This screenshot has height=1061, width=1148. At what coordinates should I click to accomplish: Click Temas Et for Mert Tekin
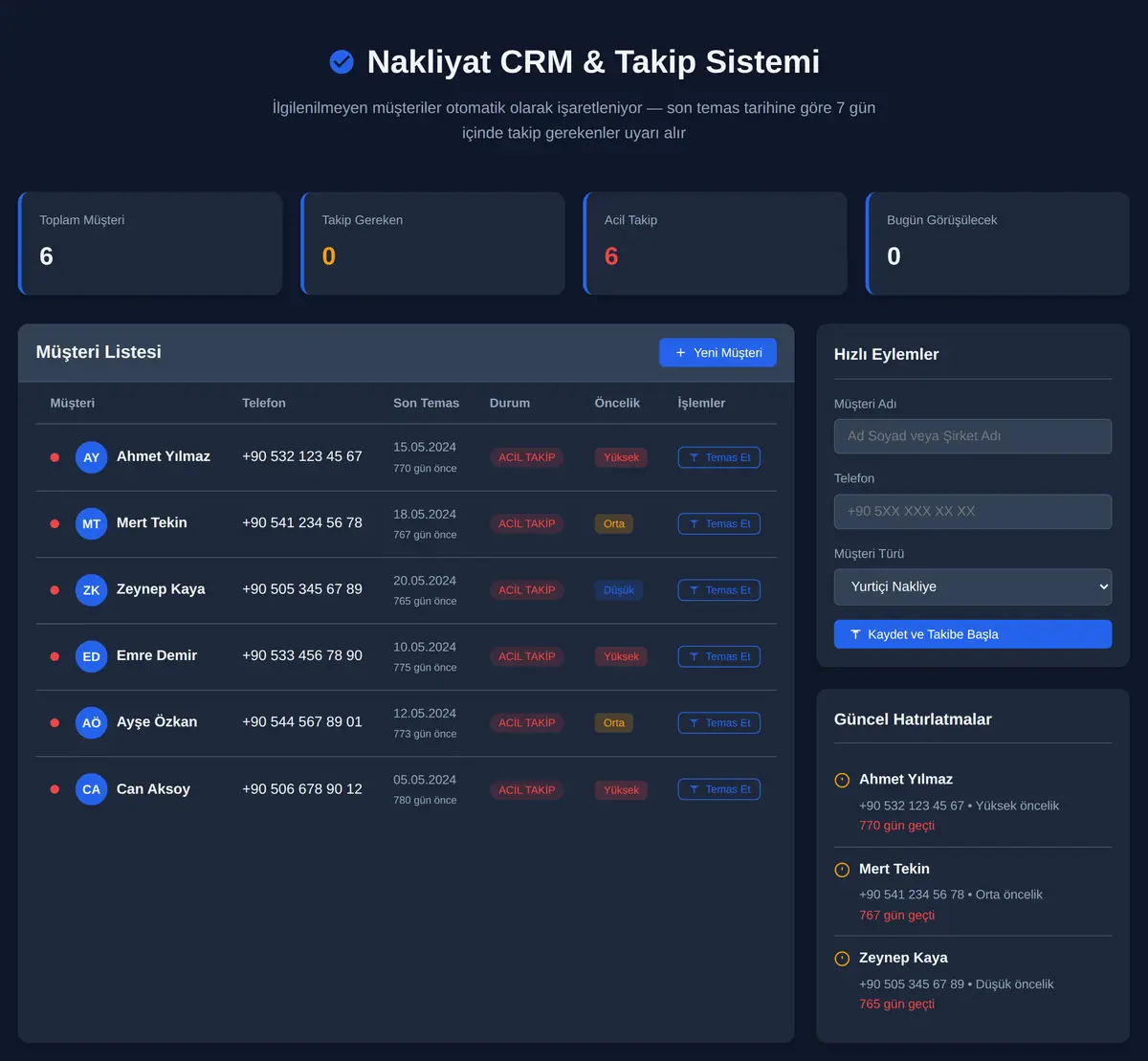(x=719, y=523)
